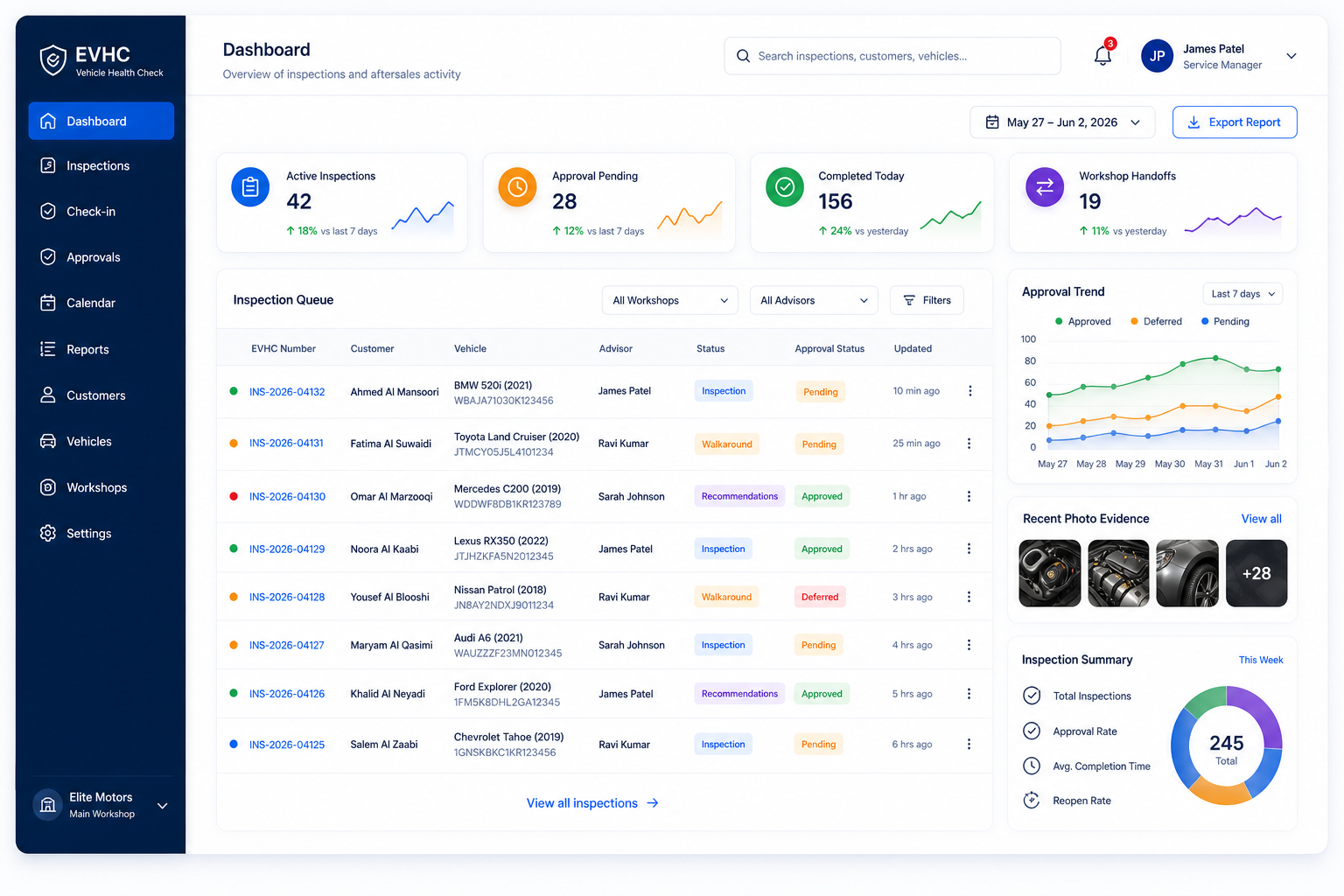Open the All Advisors dropdown
Screen dimensions: 1344x896
click(814, 300)
